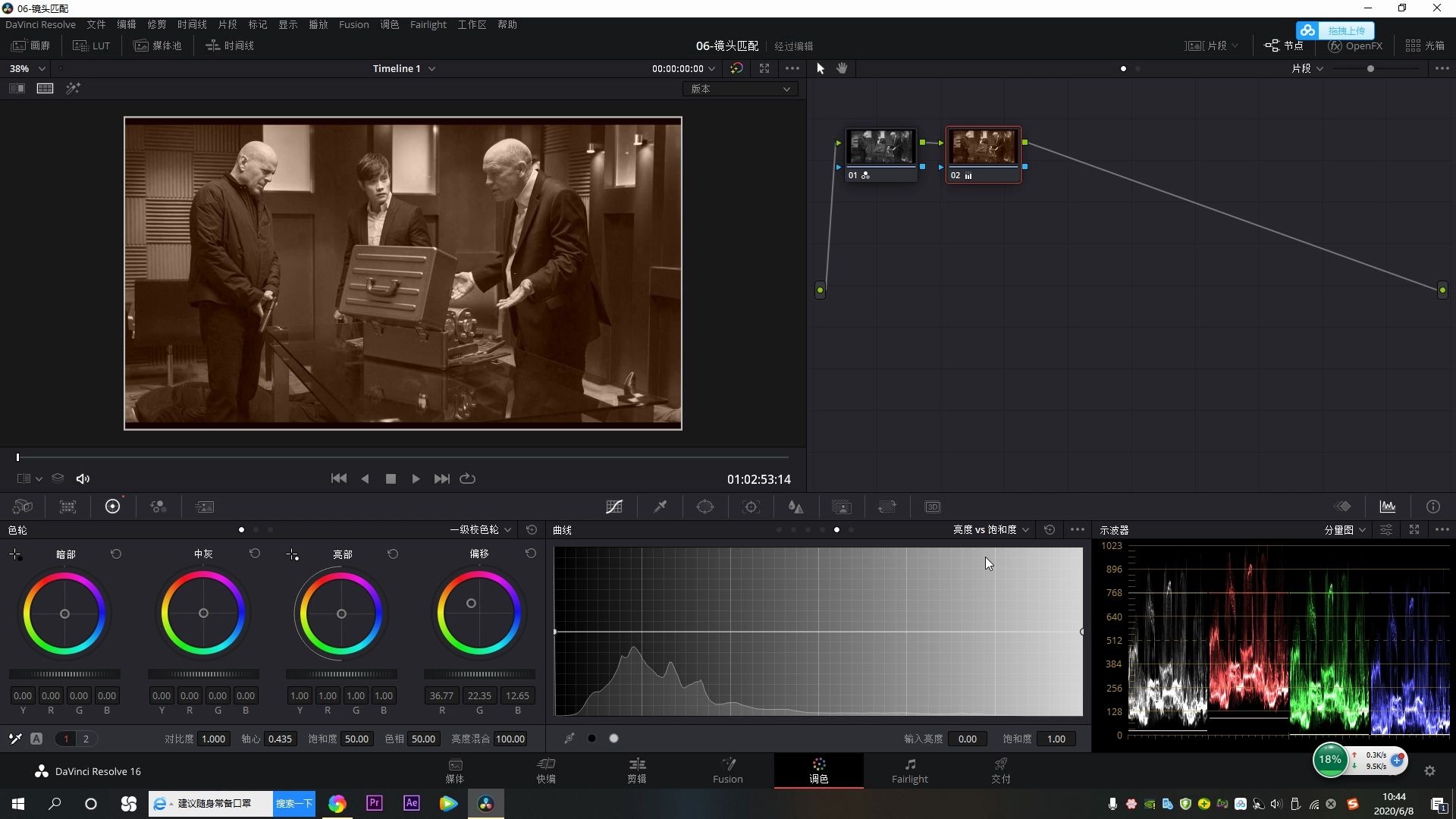
Task: Open the timecode display dropdown arrow
Action: (711, 69)
